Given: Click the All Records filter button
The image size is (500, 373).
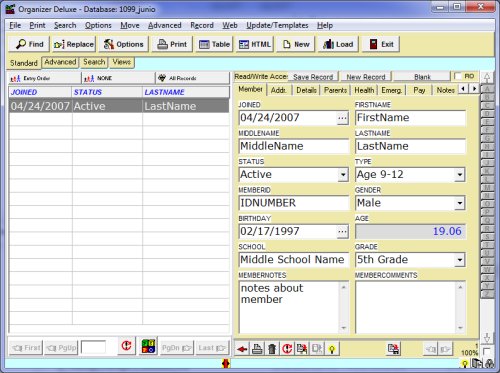Looking at the screenshot, I should point(192,78).
